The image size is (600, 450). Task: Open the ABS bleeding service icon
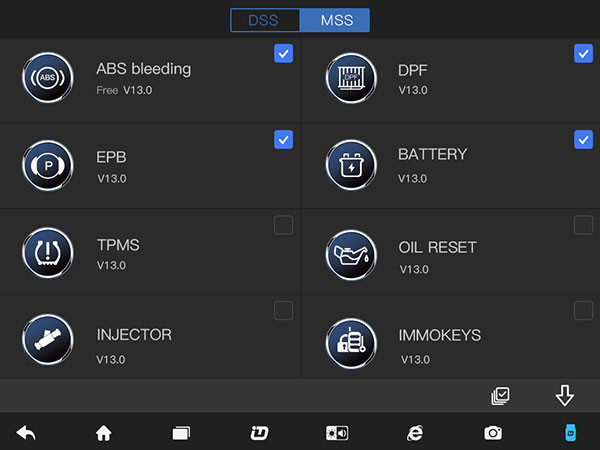(48, 78)
